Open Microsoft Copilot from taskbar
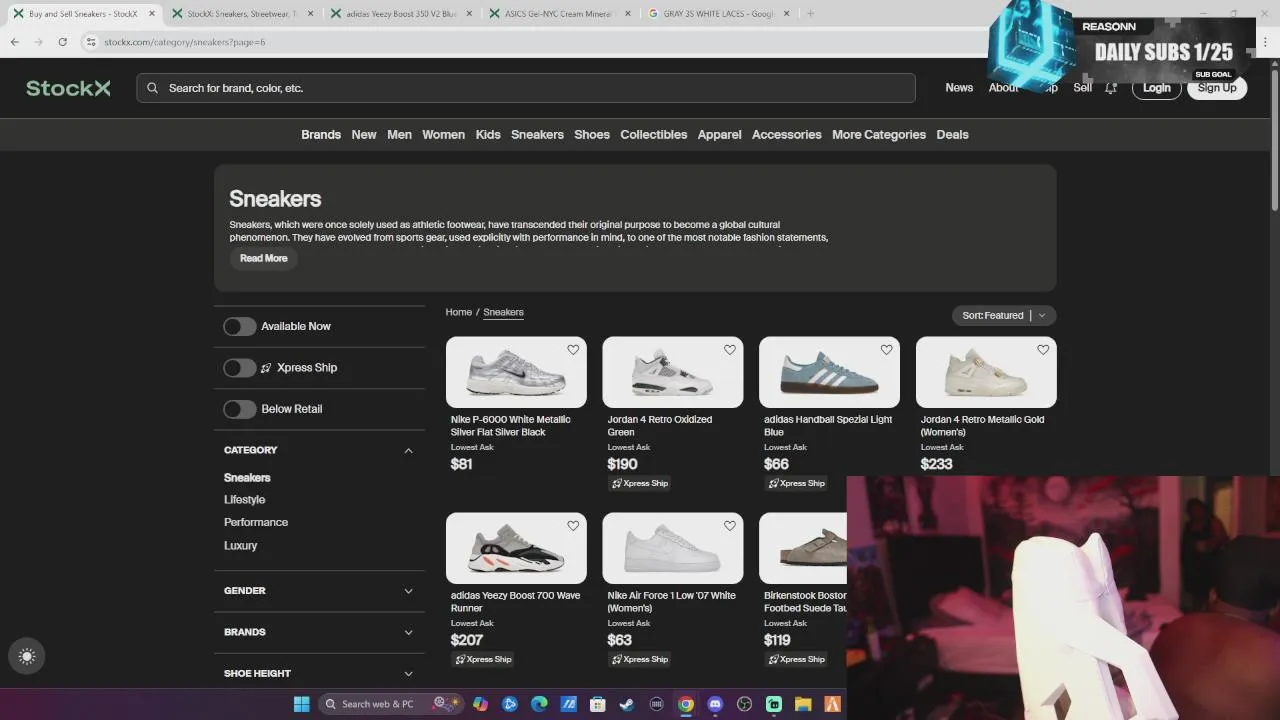This screenshot has width=1280, height=720. click(480, 704)
